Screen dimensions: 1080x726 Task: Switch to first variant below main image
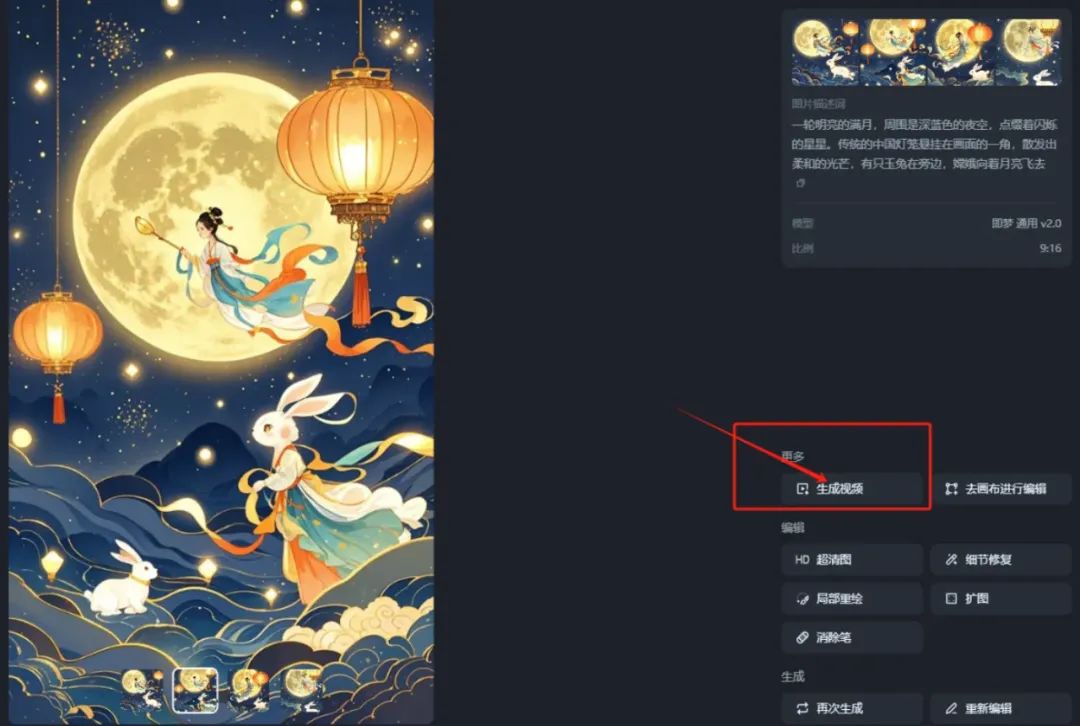143,689
